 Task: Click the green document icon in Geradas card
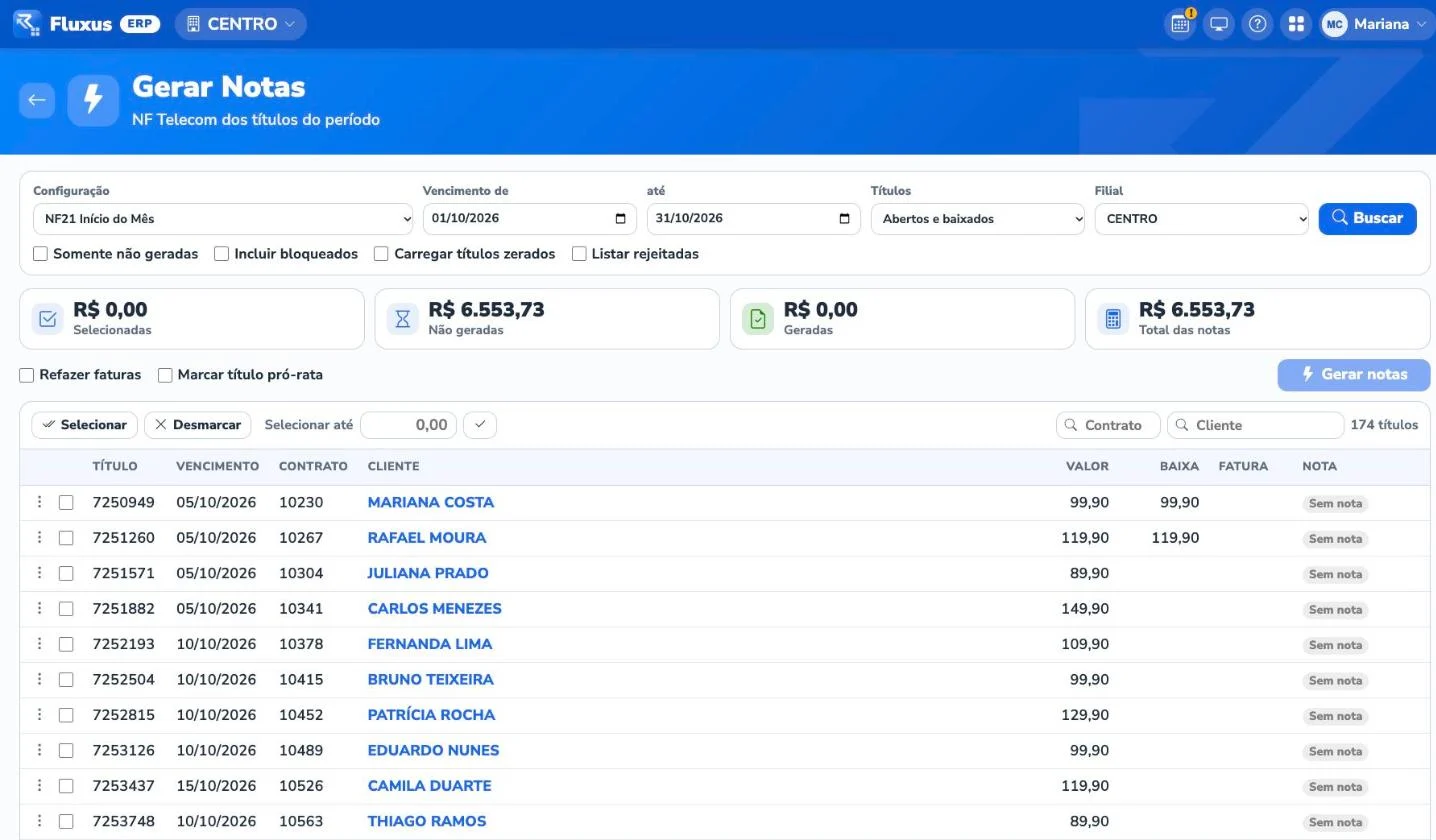click(x=758, y=319)
